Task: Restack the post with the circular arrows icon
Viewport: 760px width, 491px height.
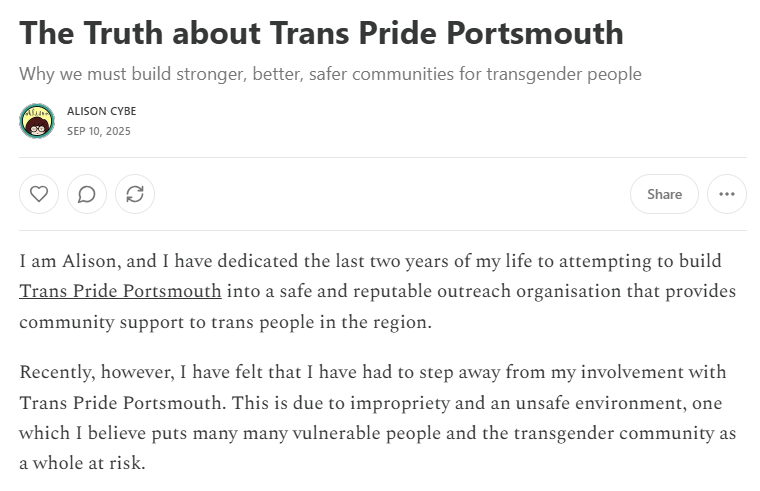Action: [135, 194]
